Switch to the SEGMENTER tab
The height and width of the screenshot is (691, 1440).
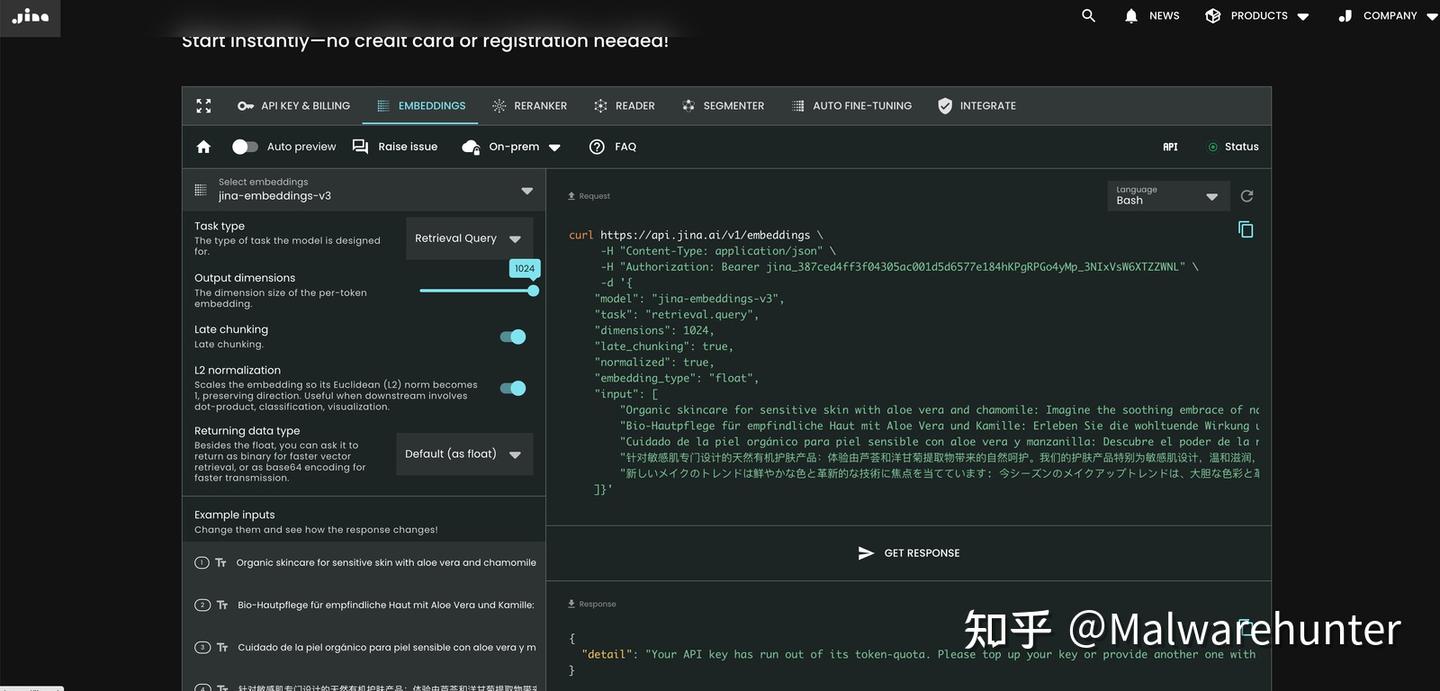pos(723,106)
